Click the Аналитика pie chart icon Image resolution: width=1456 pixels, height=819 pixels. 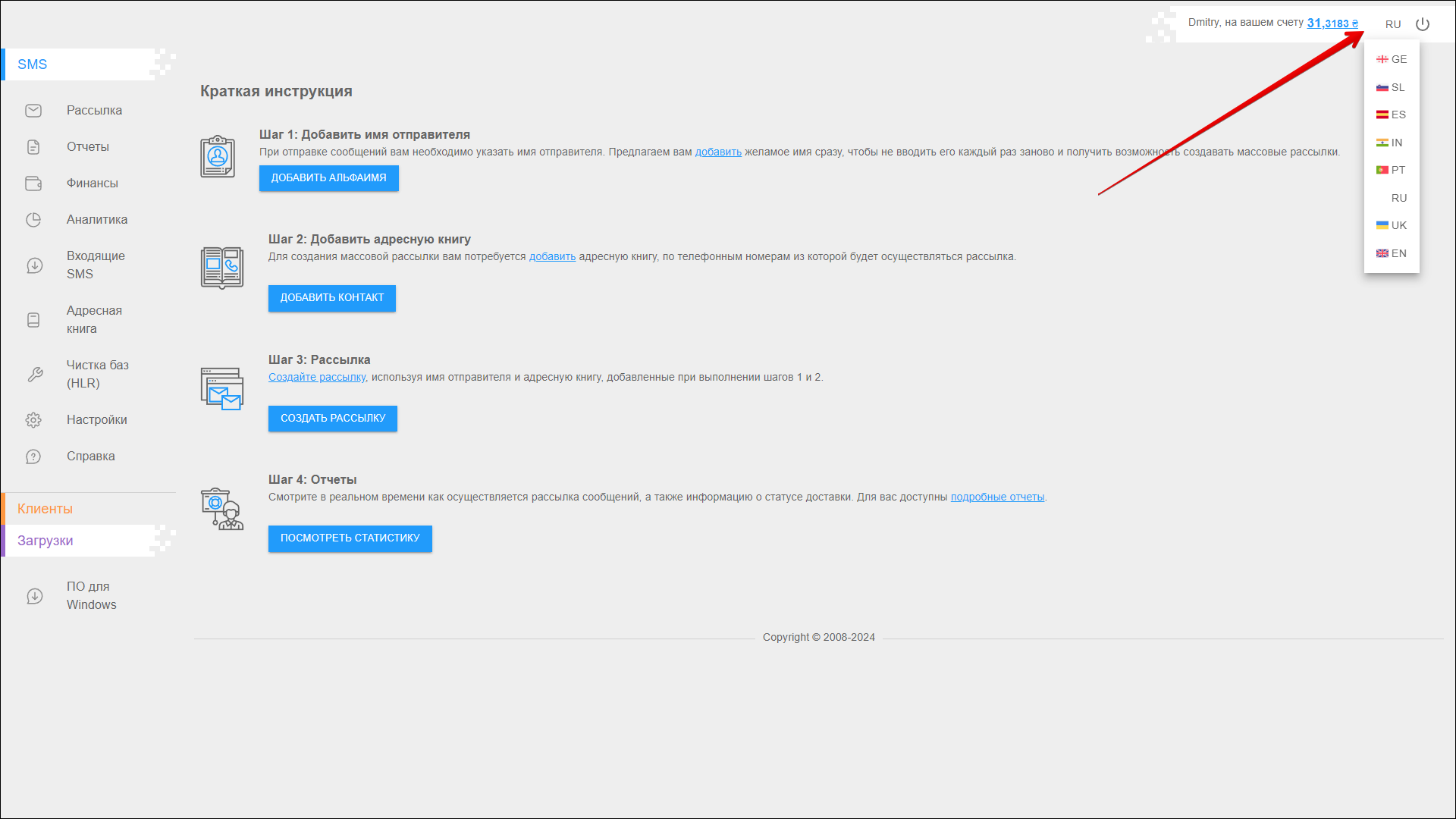33,220
